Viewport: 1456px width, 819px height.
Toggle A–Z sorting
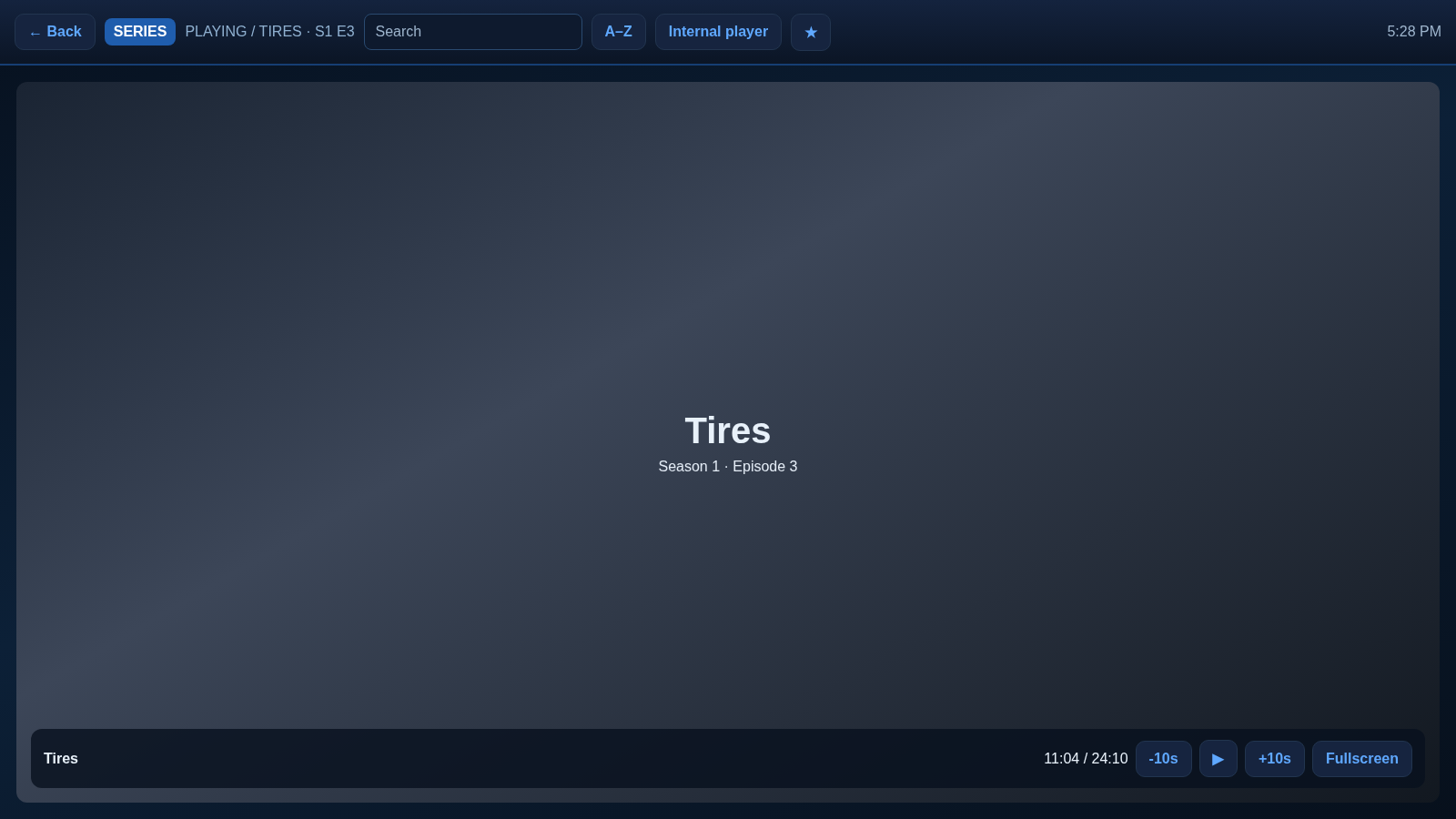(619, 32)
